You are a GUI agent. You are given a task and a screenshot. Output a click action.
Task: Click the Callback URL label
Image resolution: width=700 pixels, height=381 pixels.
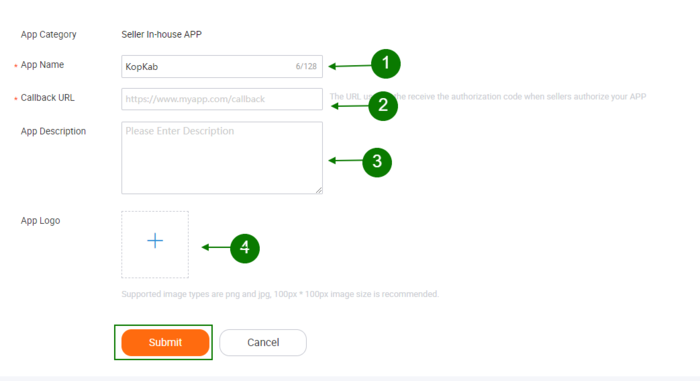(48, 98)
